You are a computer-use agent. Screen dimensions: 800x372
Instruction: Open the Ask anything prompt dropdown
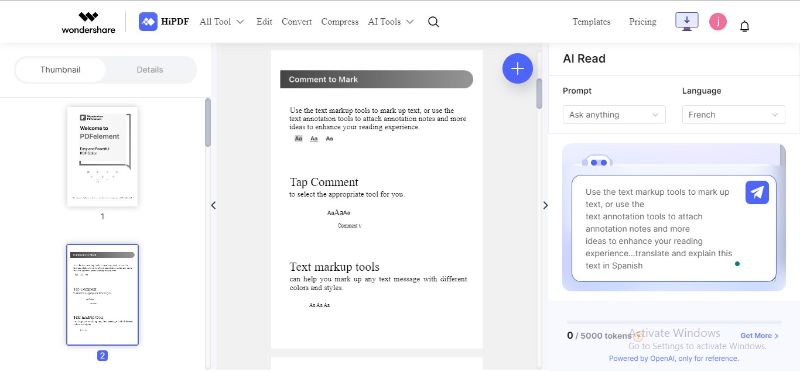pos(614,115)
